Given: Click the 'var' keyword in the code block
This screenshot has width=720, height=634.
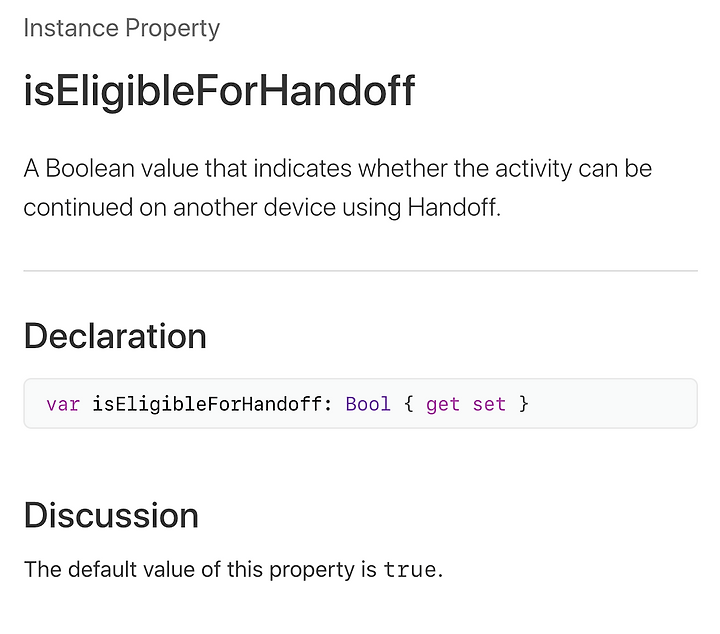Looking at the screenshot, I should coord(63,404).
